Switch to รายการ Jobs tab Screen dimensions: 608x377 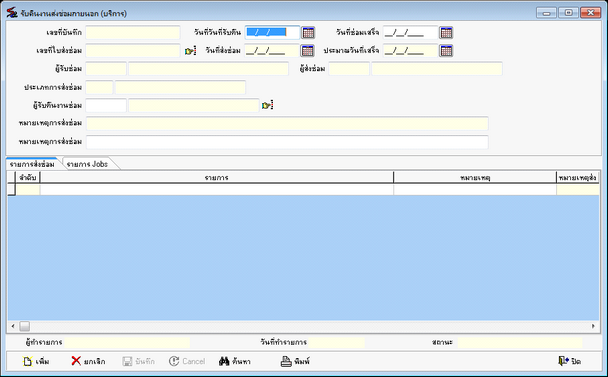tap(87, 164)
